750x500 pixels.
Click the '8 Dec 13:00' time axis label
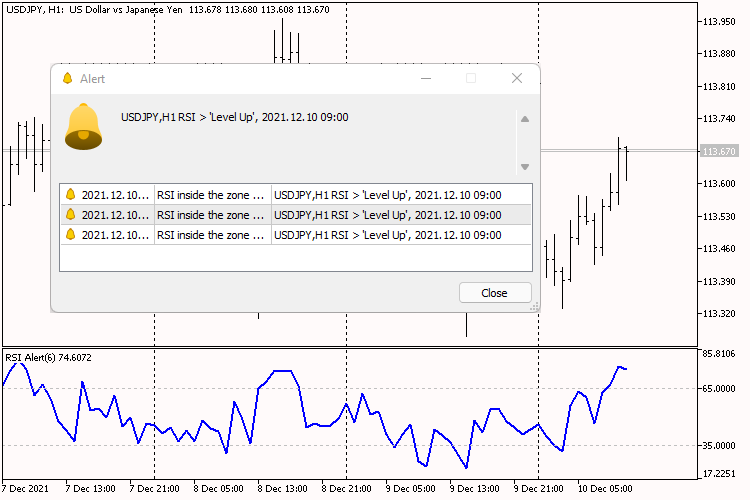coord(282,489)
